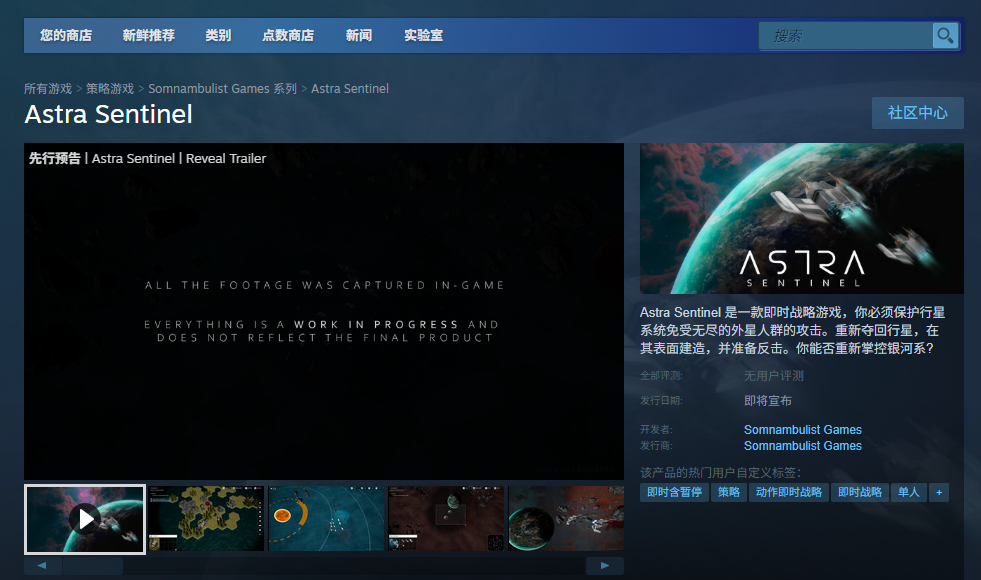
Task: Open the 策略游戏 breadcrumb link
Action: tap(110, 88)
